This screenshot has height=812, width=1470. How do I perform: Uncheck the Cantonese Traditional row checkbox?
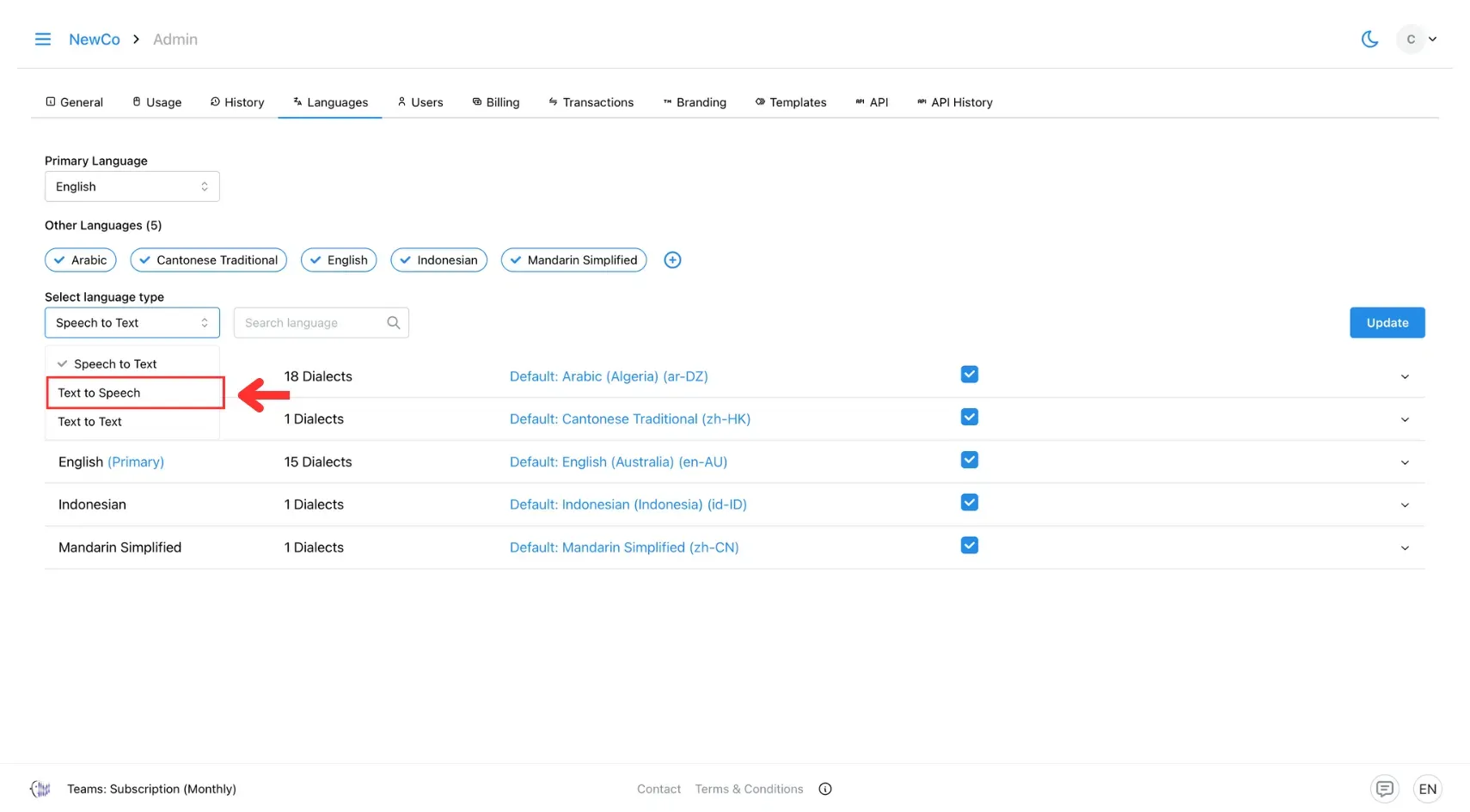(x=969, y=418)
